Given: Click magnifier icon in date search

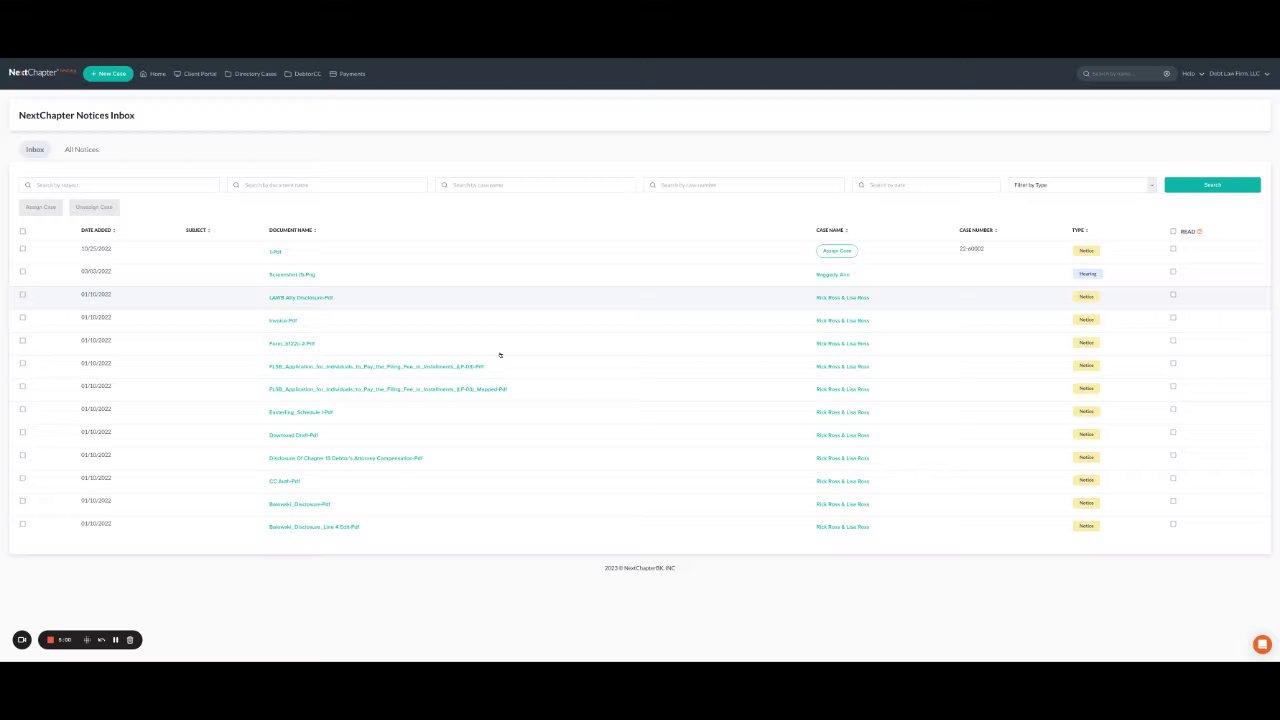Looking at the screenshot, I should point(861,185).
